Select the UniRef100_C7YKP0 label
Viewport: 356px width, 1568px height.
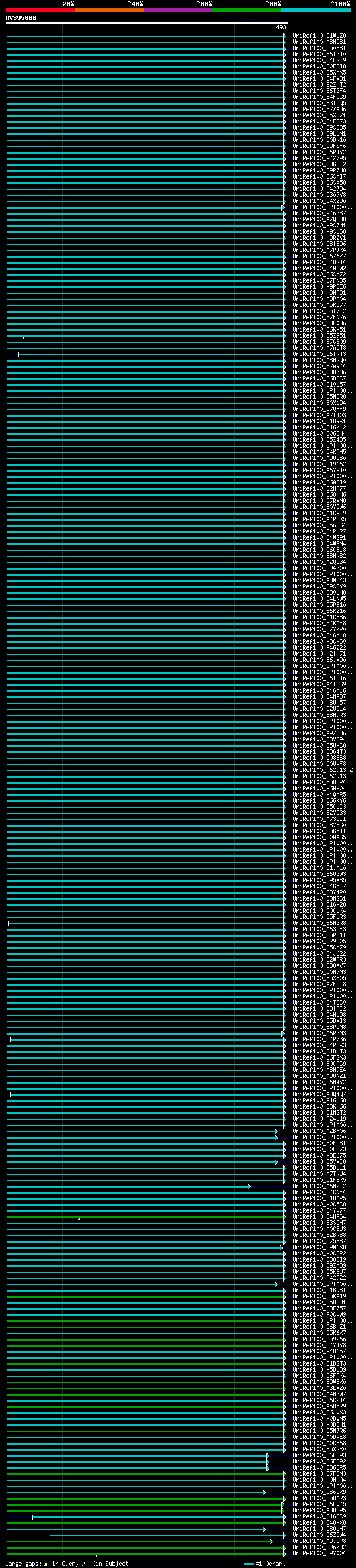(319, 630)
